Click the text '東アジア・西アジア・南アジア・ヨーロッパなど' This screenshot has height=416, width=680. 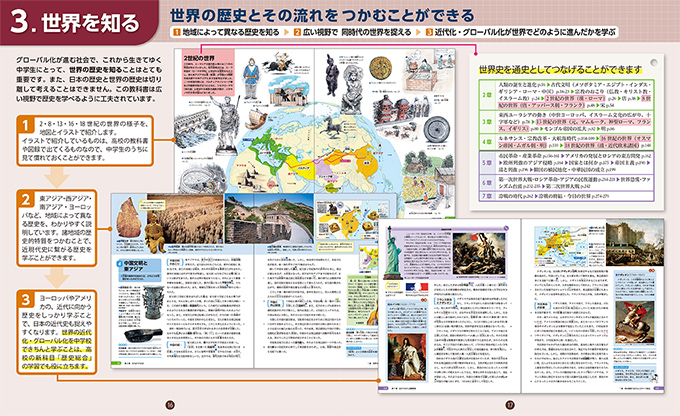[57, 207]
